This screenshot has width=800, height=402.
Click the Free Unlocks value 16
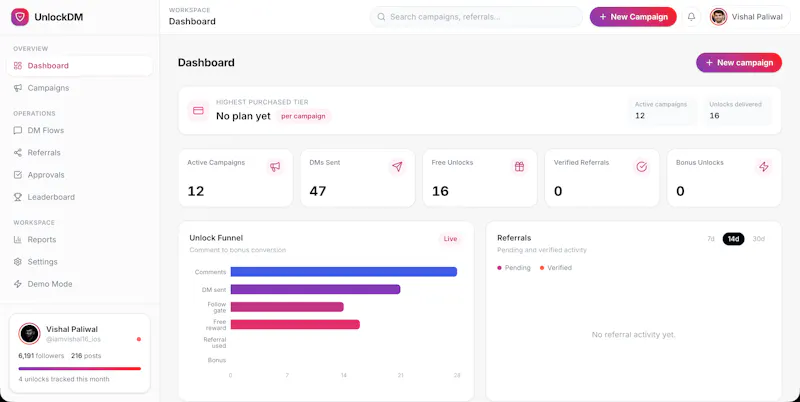click(x=440, y=191)
